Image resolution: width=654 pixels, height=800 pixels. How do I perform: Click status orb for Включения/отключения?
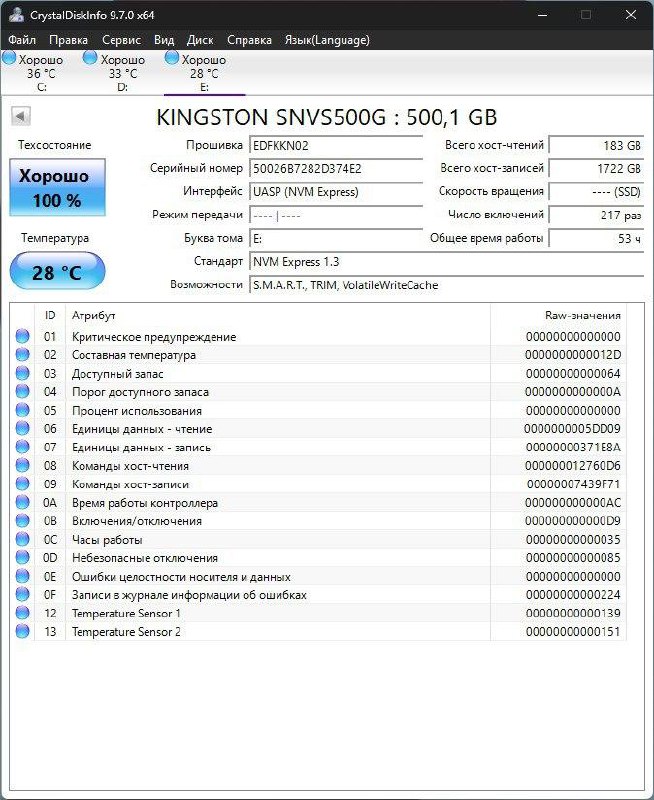click(22, 520)
